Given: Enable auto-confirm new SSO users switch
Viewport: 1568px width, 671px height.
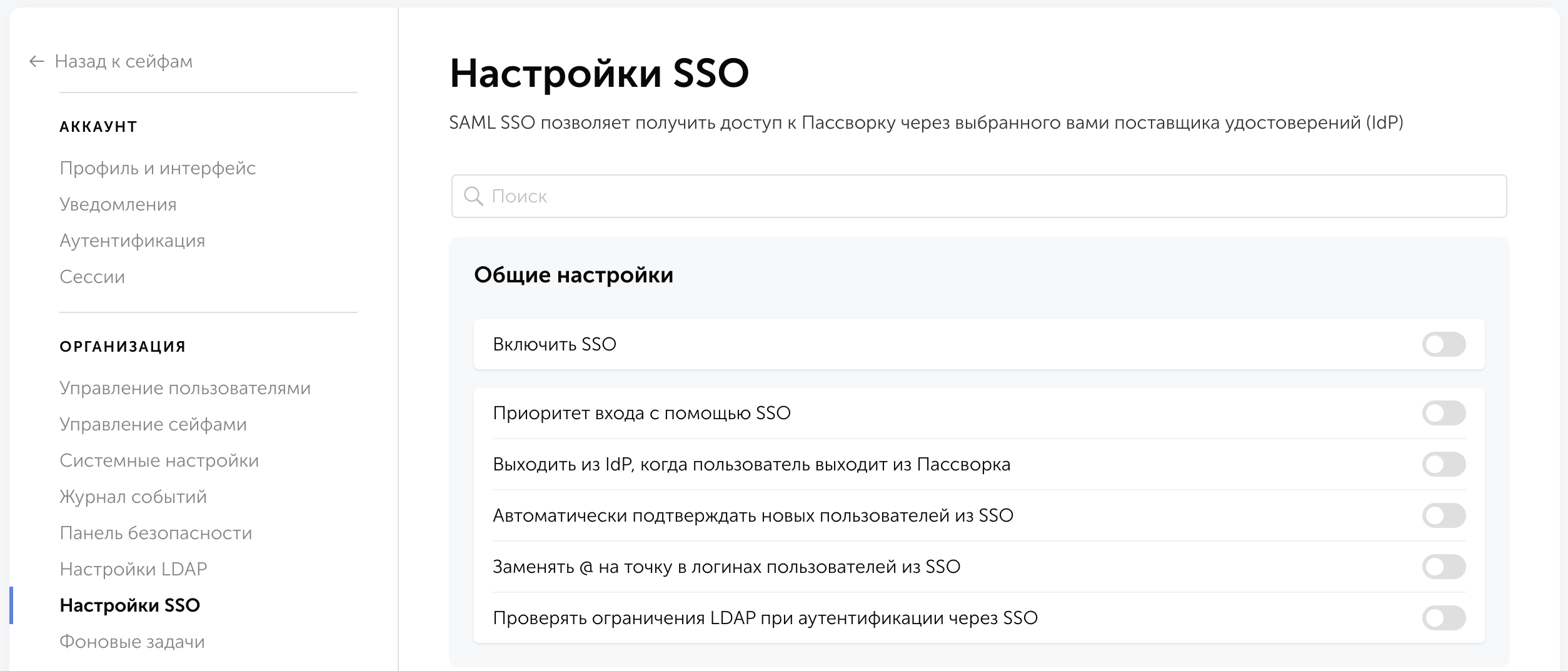Looking at the screenshot, I should pyautogui.click(x=1444, y=515).
